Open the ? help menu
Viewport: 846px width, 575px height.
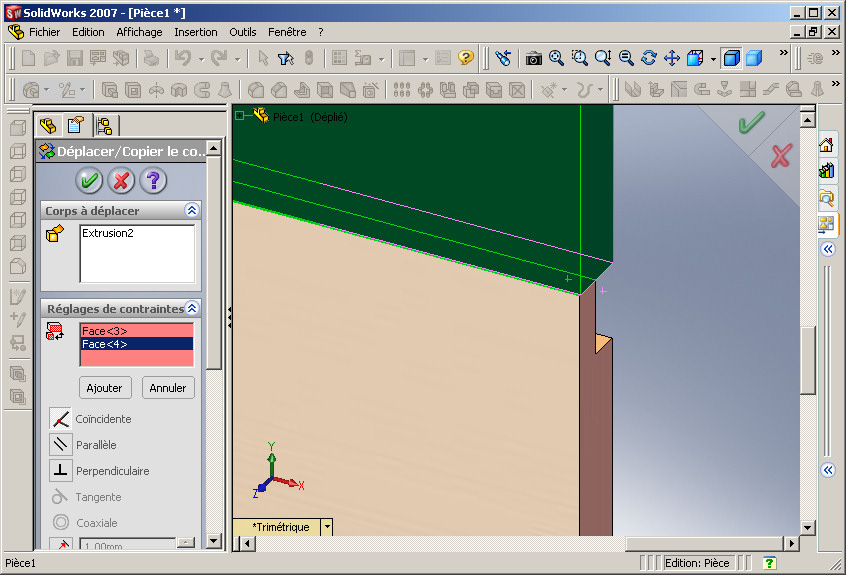tap(320, 32)
